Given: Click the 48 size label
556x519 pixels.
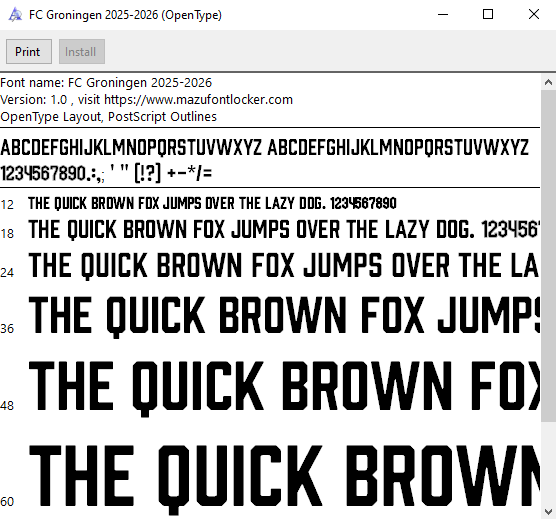Looking at the screenshot, I should (7, 406).
